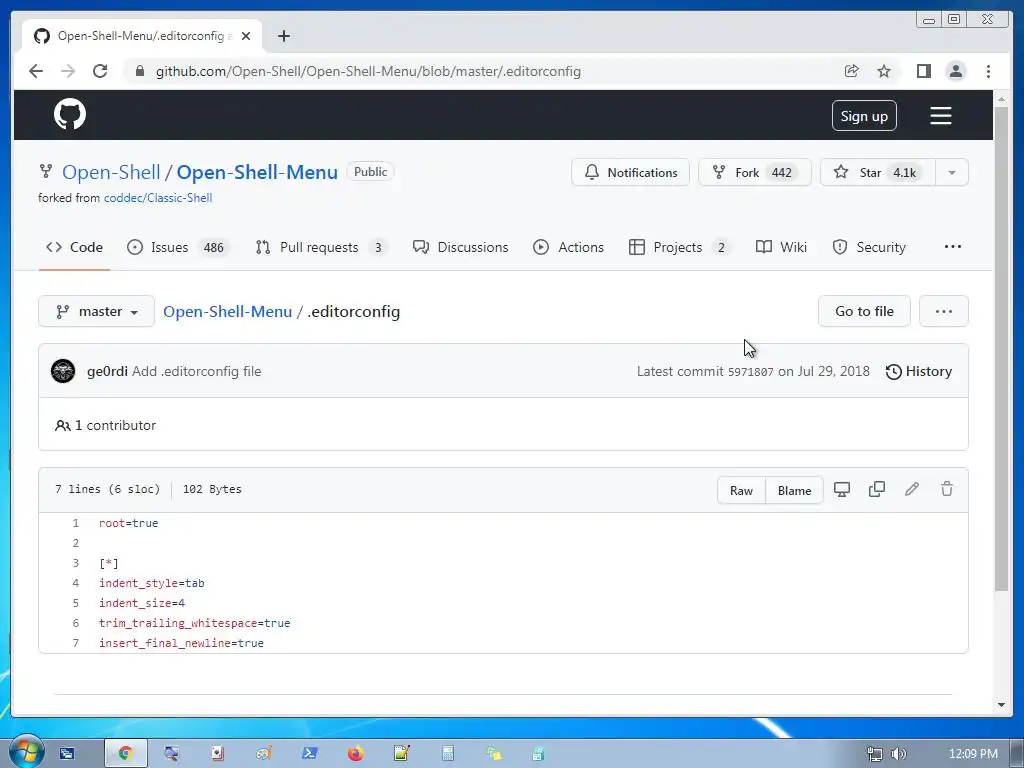Open the Pull requests tab

(321, 248)
